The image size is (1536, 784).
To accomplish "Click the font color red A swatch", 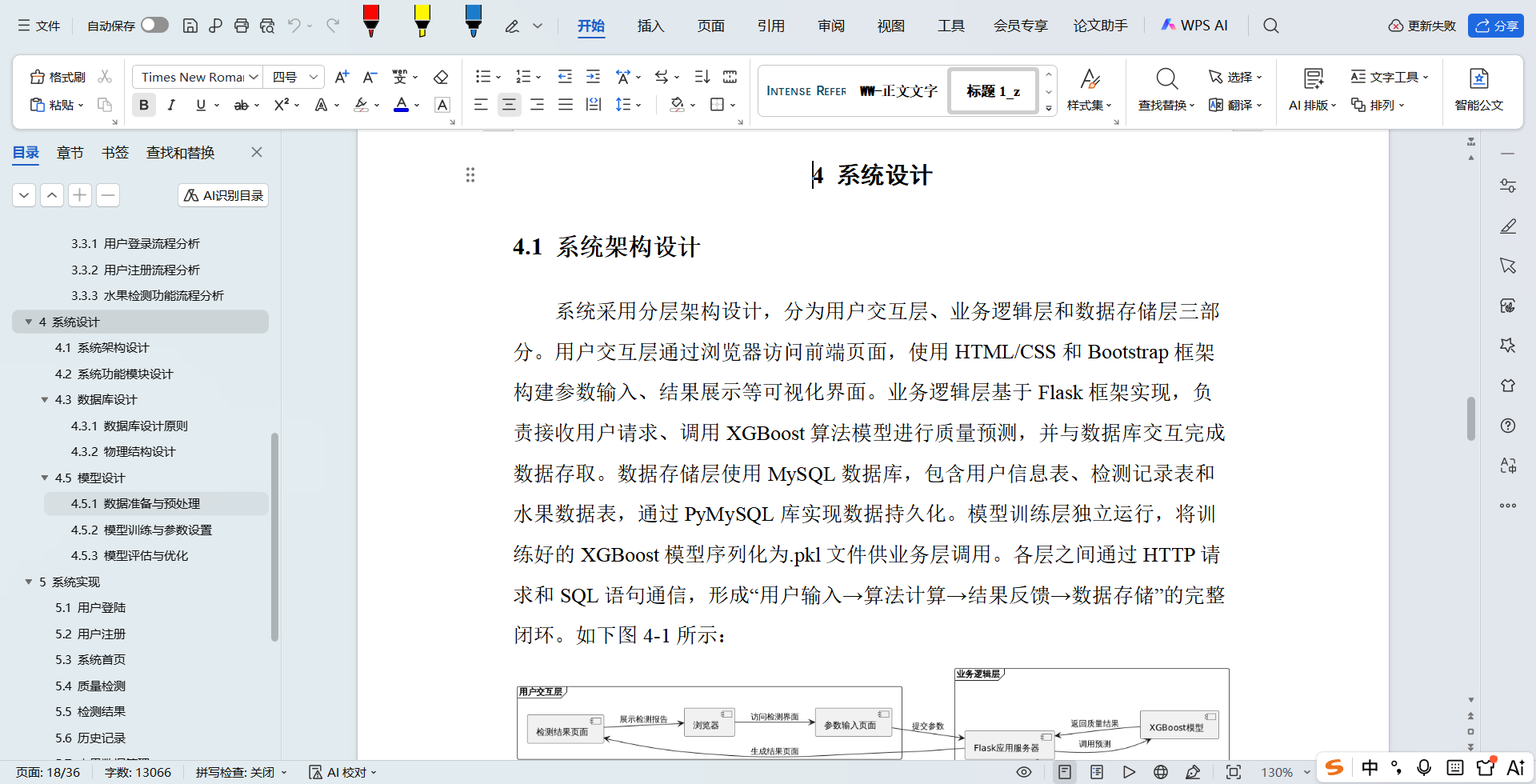I will 402,105.
